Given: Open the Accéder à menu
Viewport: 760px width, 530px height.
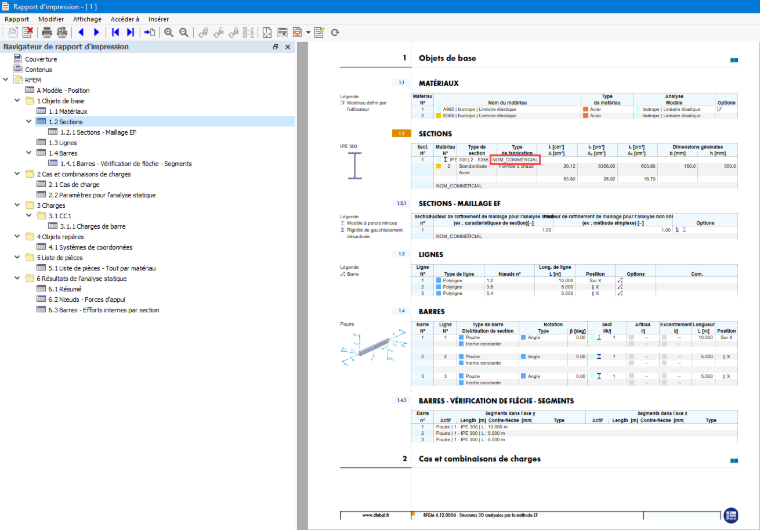Looking at the screenshot, I should pos(125,19).
